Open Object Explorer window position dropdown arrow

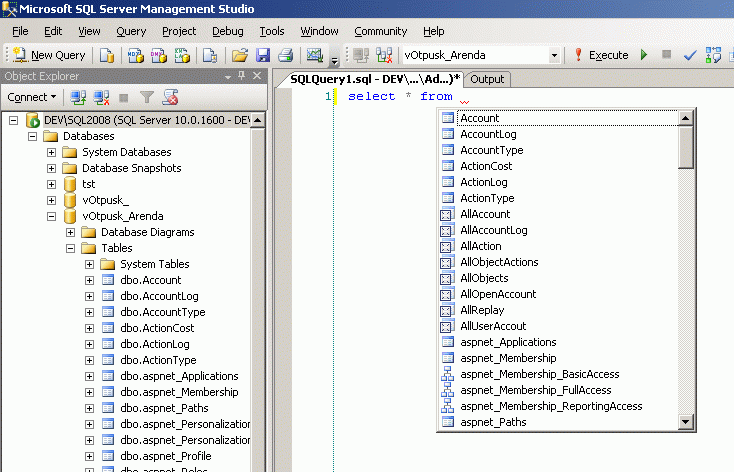point(228,76)
